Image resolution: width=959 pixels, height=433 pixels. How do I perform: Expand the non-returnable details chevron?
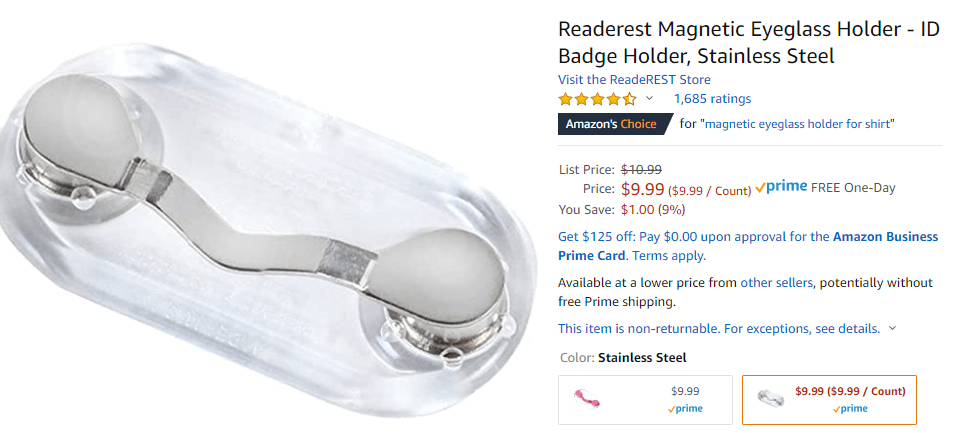tap(892, 328)
